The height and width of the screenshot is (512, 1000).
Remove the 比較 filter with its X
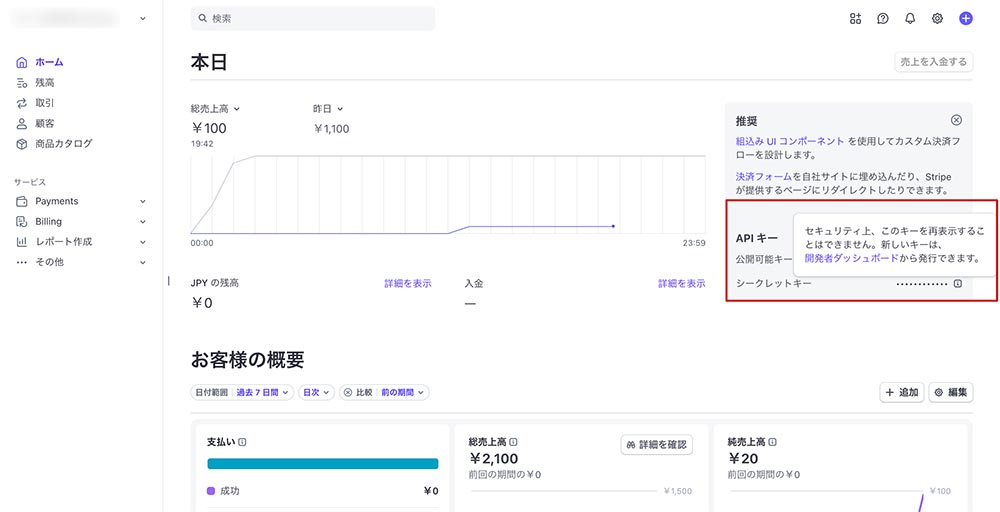(348, 393)
